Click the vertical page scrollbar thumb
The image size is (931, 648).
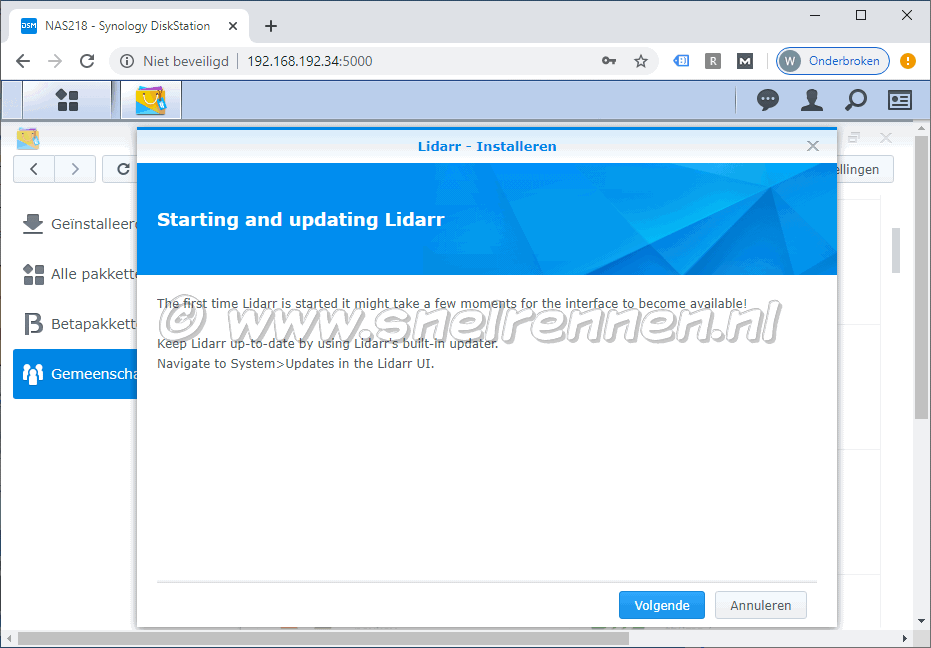(x=922, y=277)
